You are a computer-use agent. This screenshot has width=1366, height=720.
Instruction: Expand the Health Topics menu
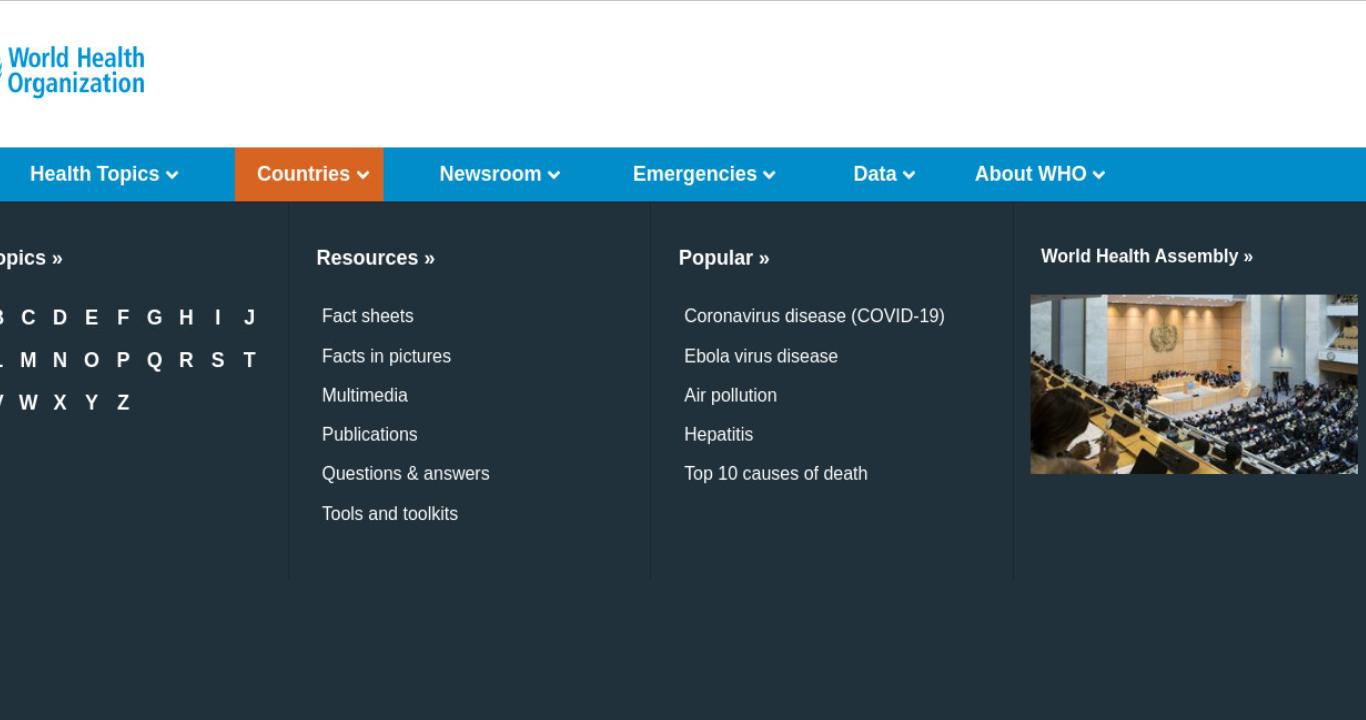tap(104, 174)
